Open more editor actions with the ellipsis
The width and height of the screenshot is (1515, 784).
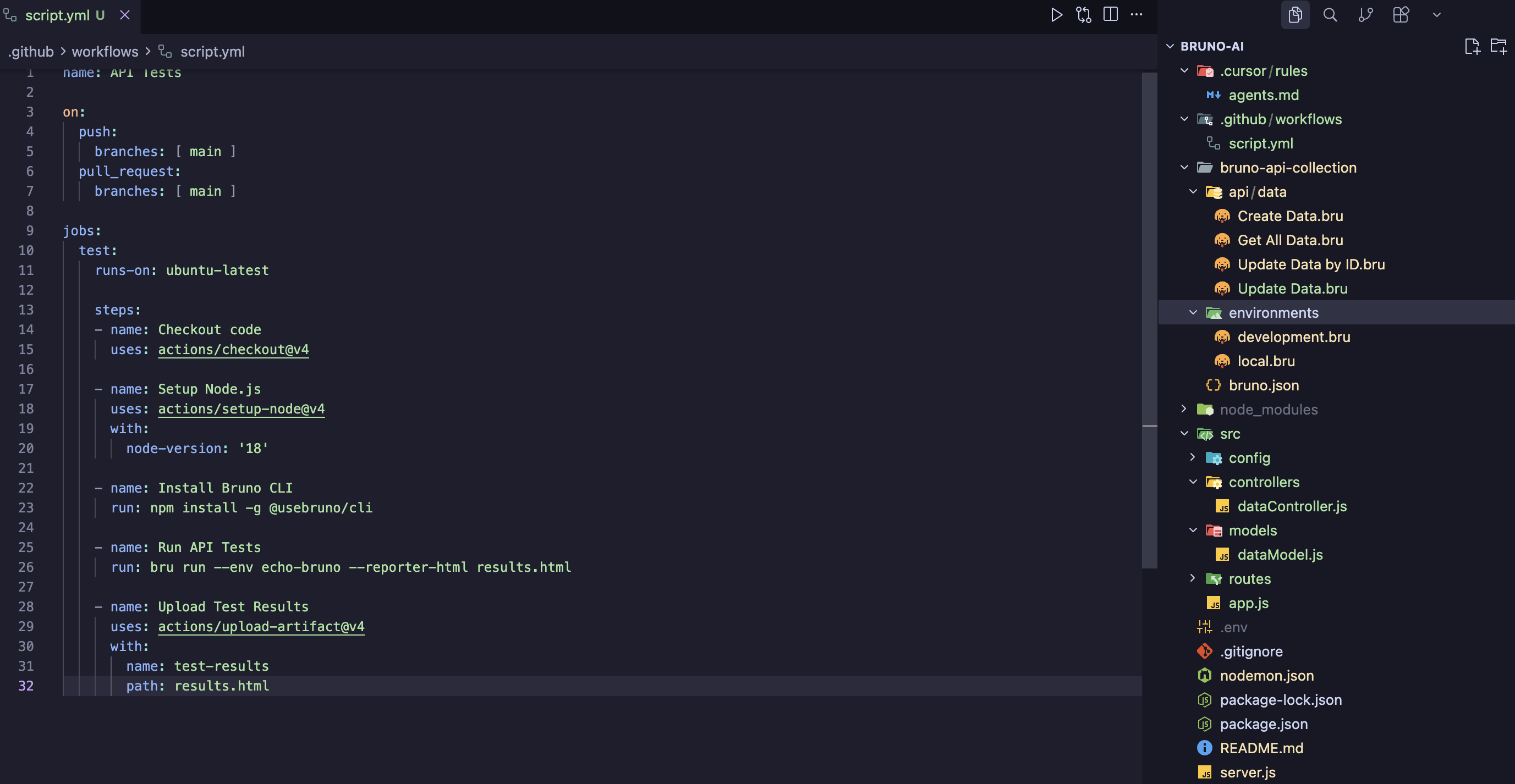[x=1137, y=15]
